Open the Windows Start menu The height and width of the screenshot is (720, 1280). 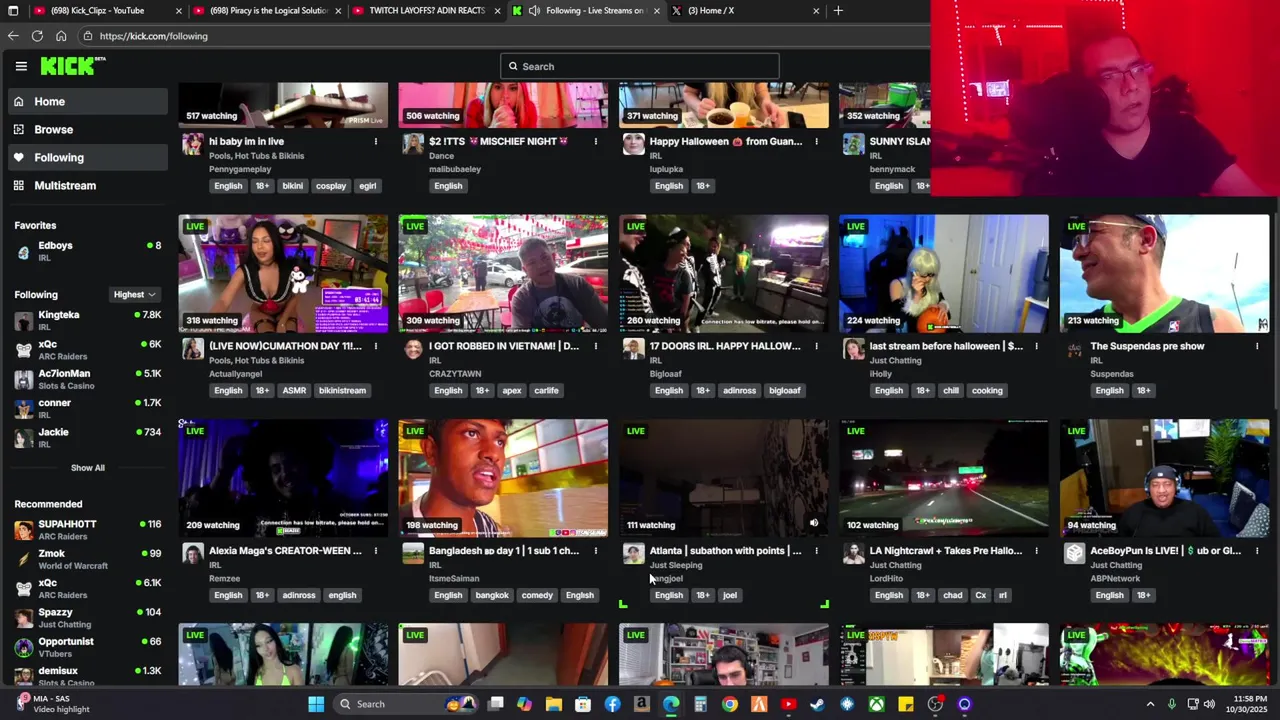(316, 704)
